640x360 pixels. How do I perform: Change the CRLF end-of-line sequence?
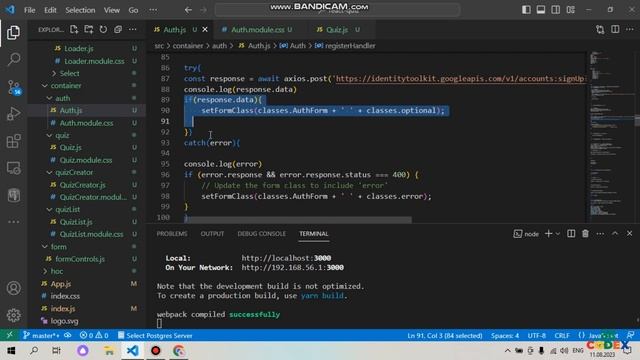coord(562,336)
